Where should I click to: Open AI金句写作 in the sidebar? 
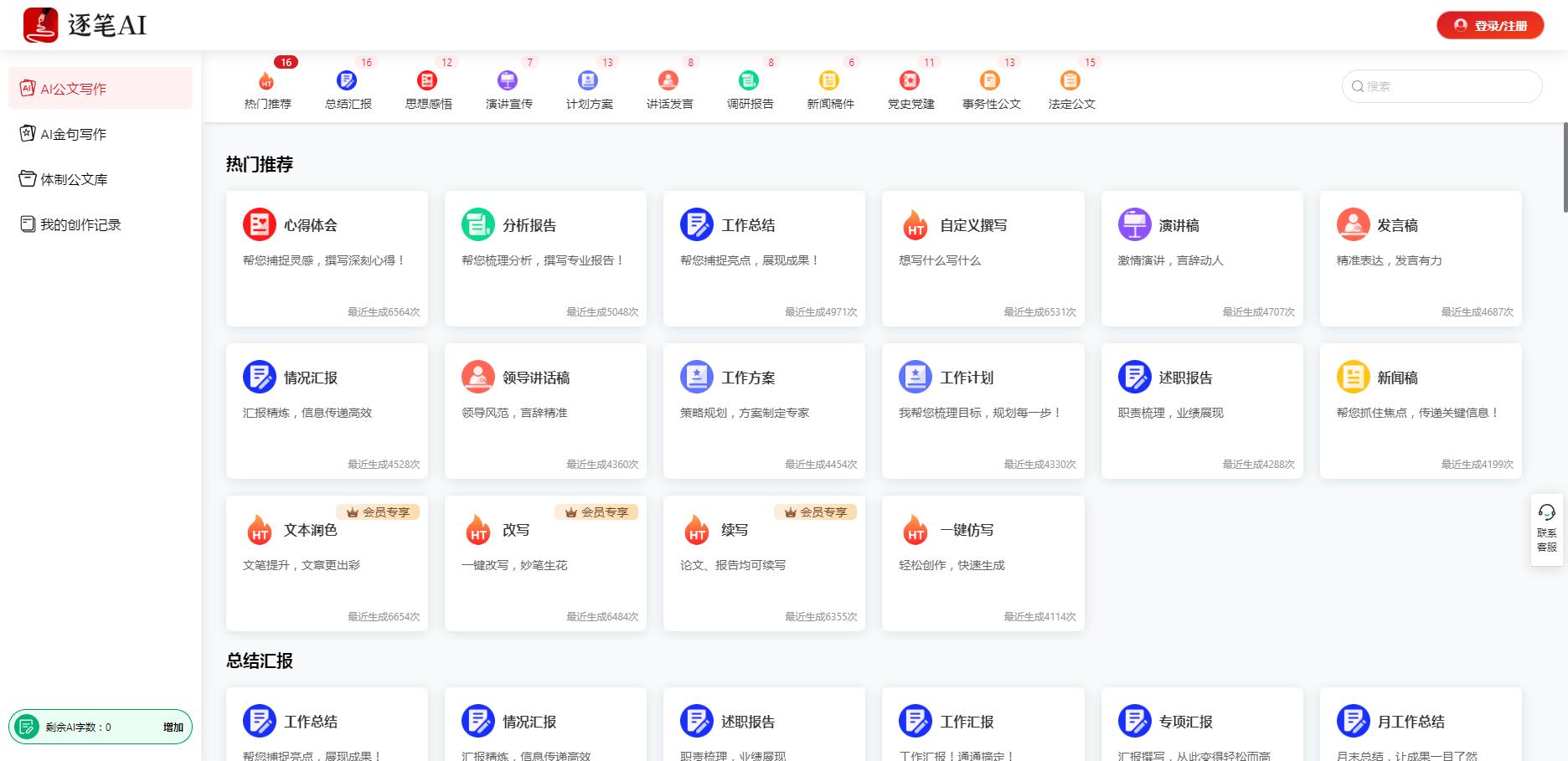click(73, 134)
